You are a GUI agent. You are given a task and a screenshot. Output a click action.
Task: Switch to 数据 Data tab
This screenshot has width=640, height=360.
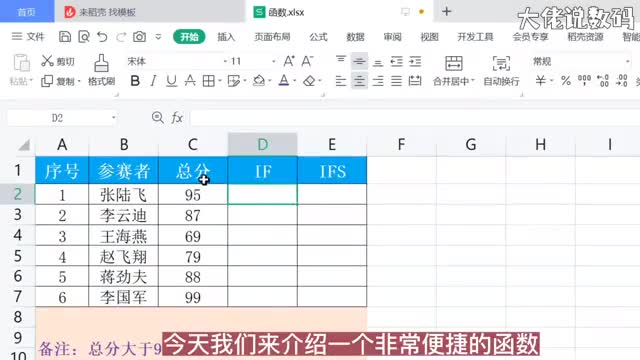[355, 37]
